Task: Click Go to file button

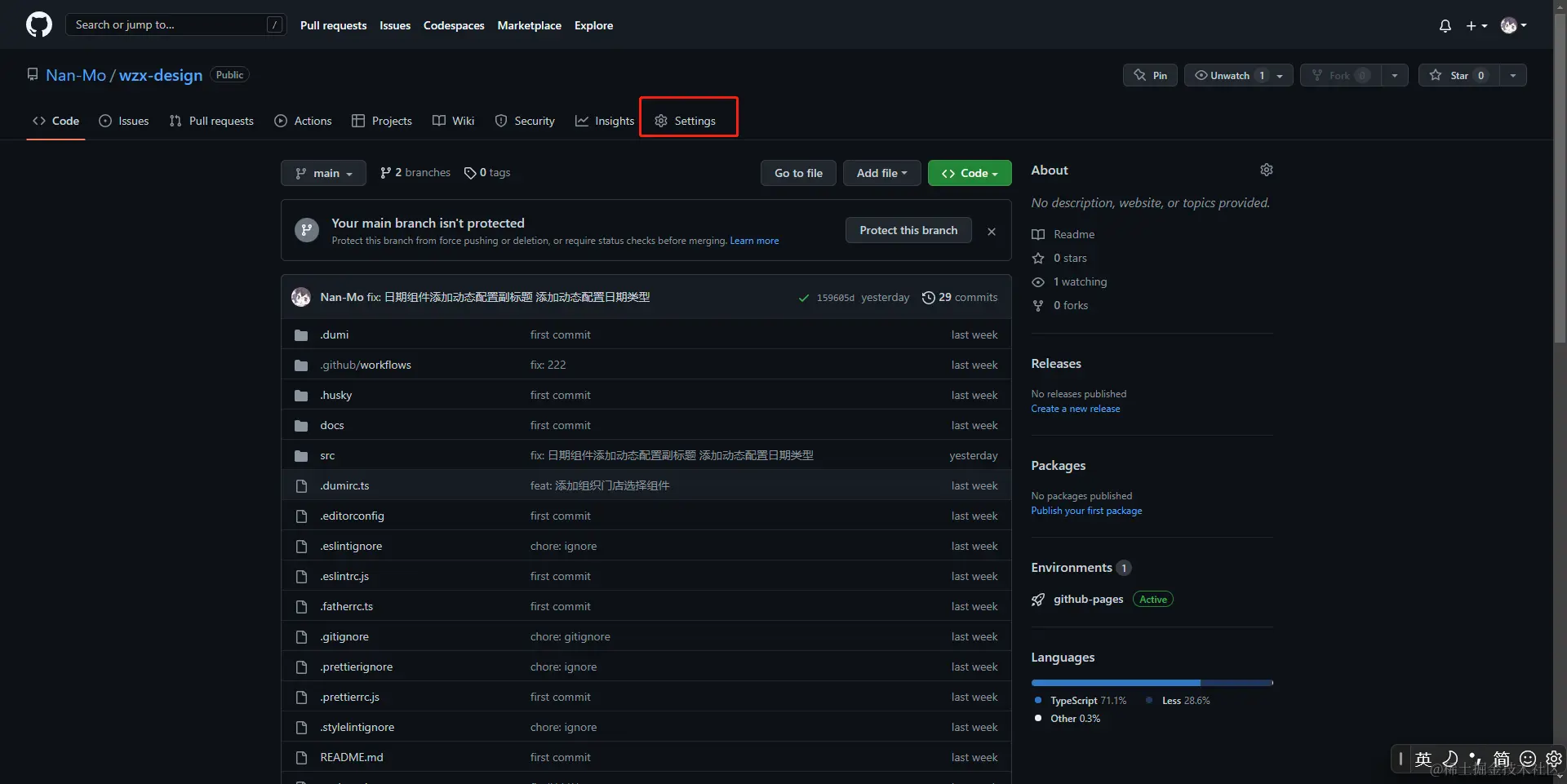Action: [798, 173]
